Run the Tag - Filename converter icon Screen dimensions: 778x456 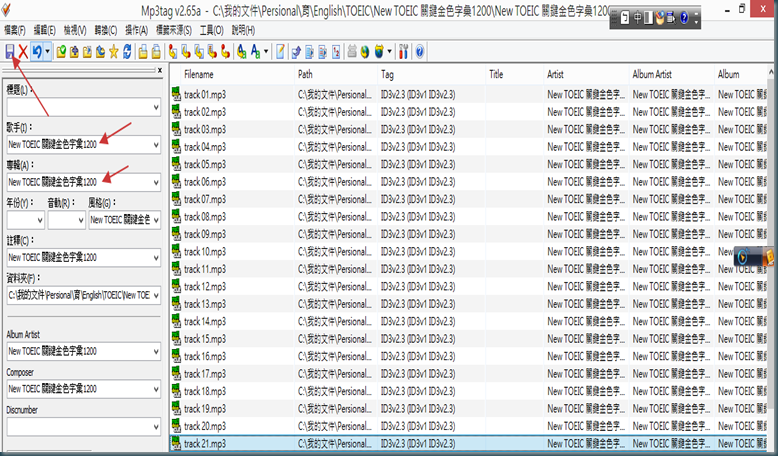173,51
